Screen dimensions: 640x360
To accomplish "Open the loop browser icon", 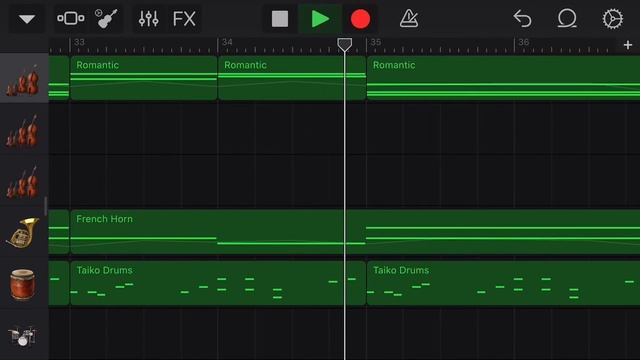I will (x=567, y=19).
